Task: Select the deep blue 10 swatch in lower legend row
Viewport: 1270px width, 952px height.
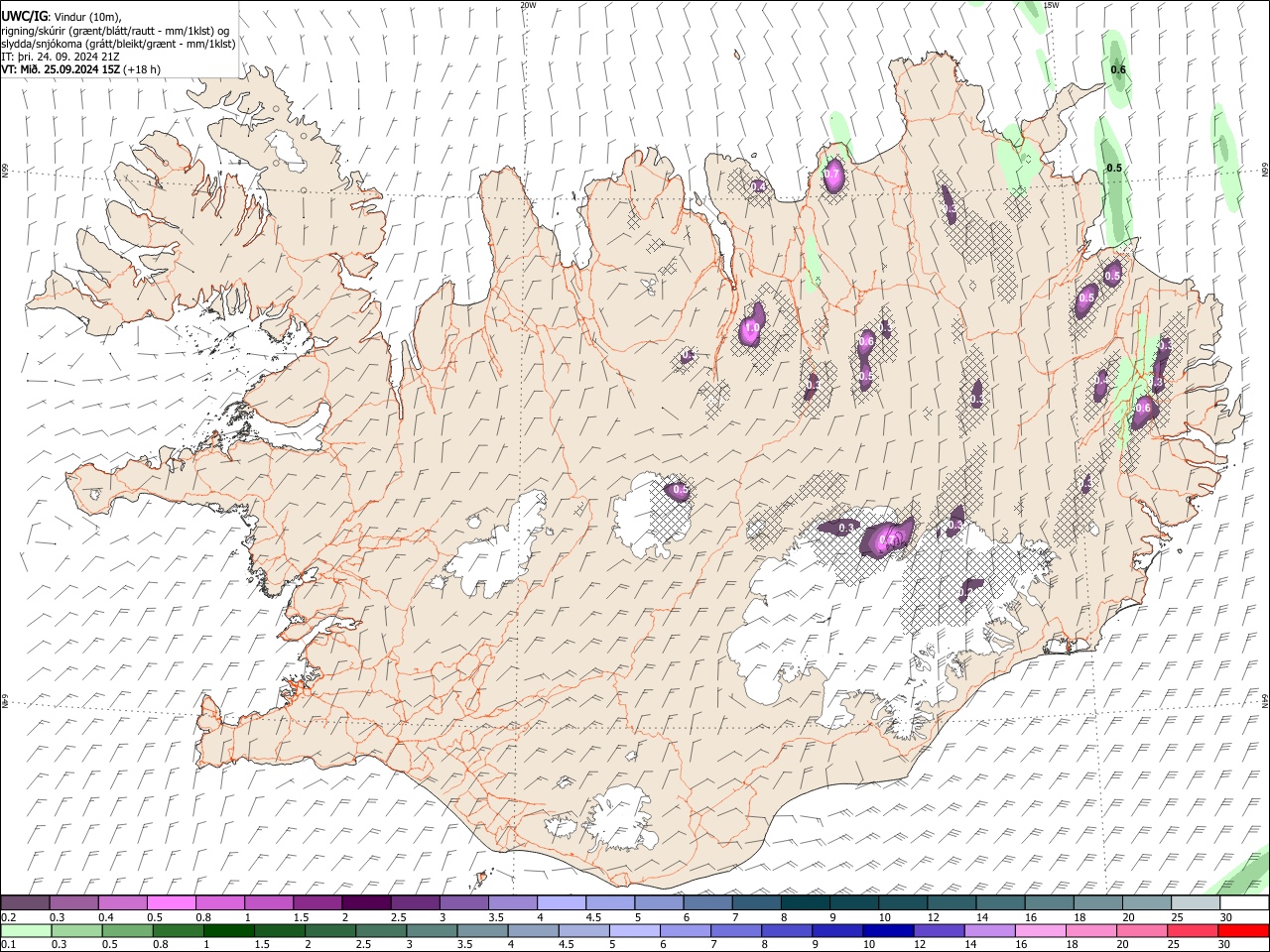Action: click(887, 930)
